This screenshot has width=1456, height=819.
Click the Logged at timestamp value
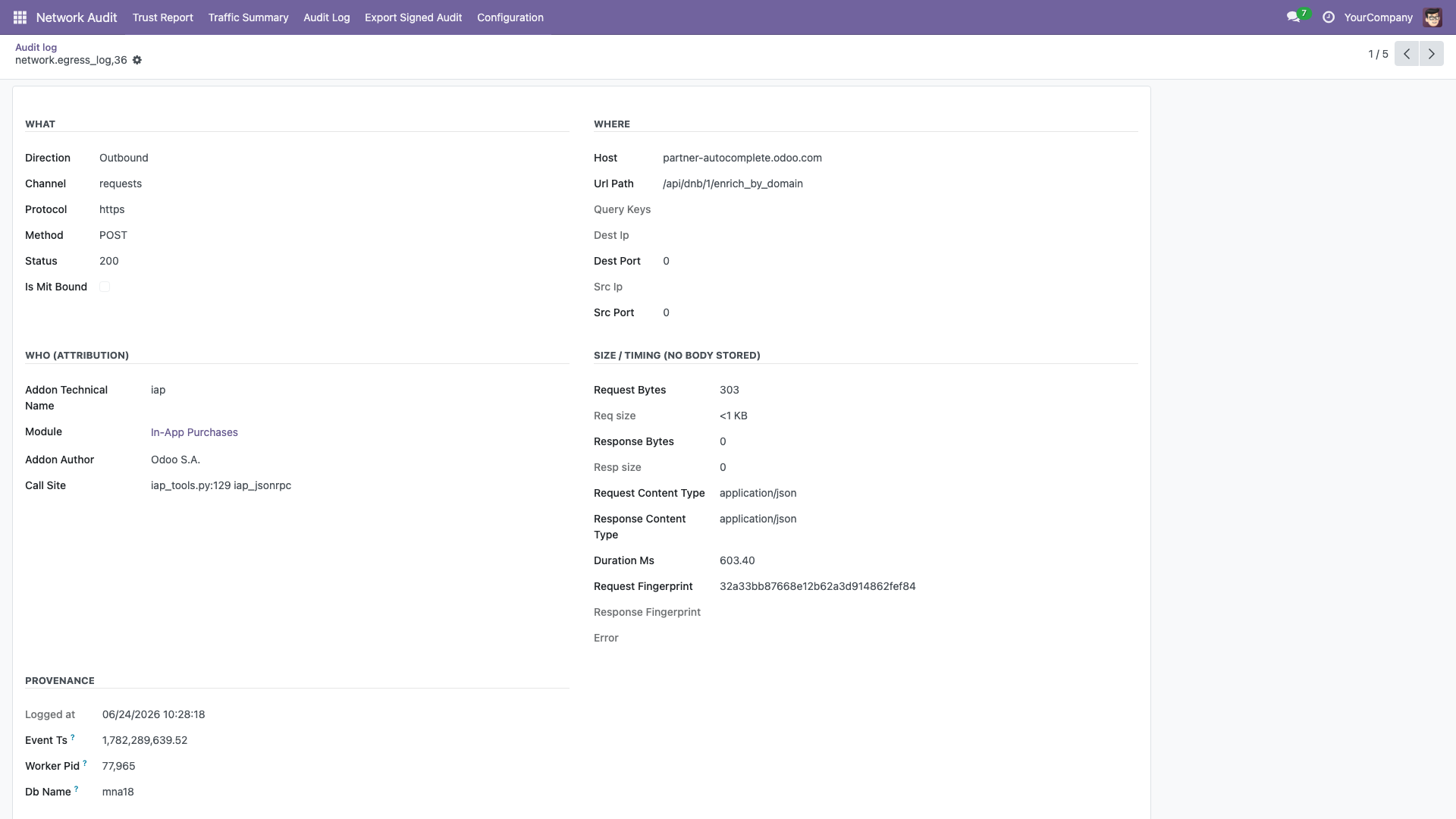point(154,714)
